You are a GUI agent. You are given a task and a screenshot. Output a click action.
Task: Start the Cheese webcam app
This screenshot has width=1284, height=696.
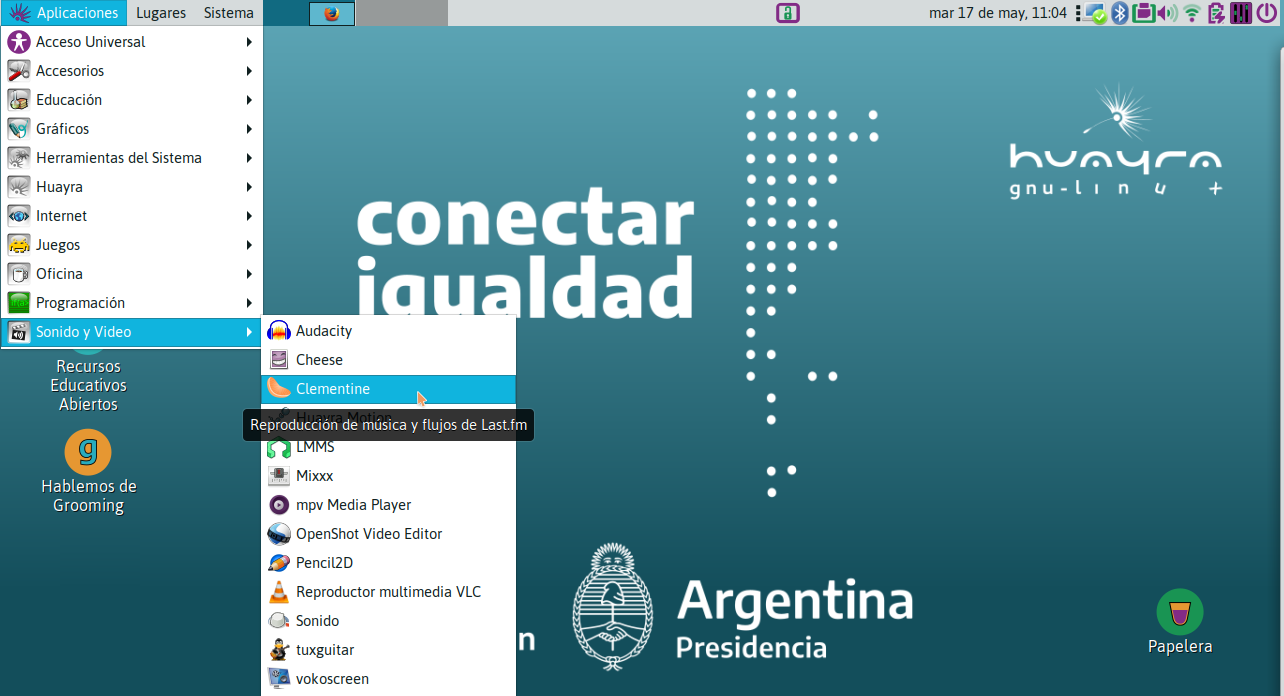pos(316,359)
